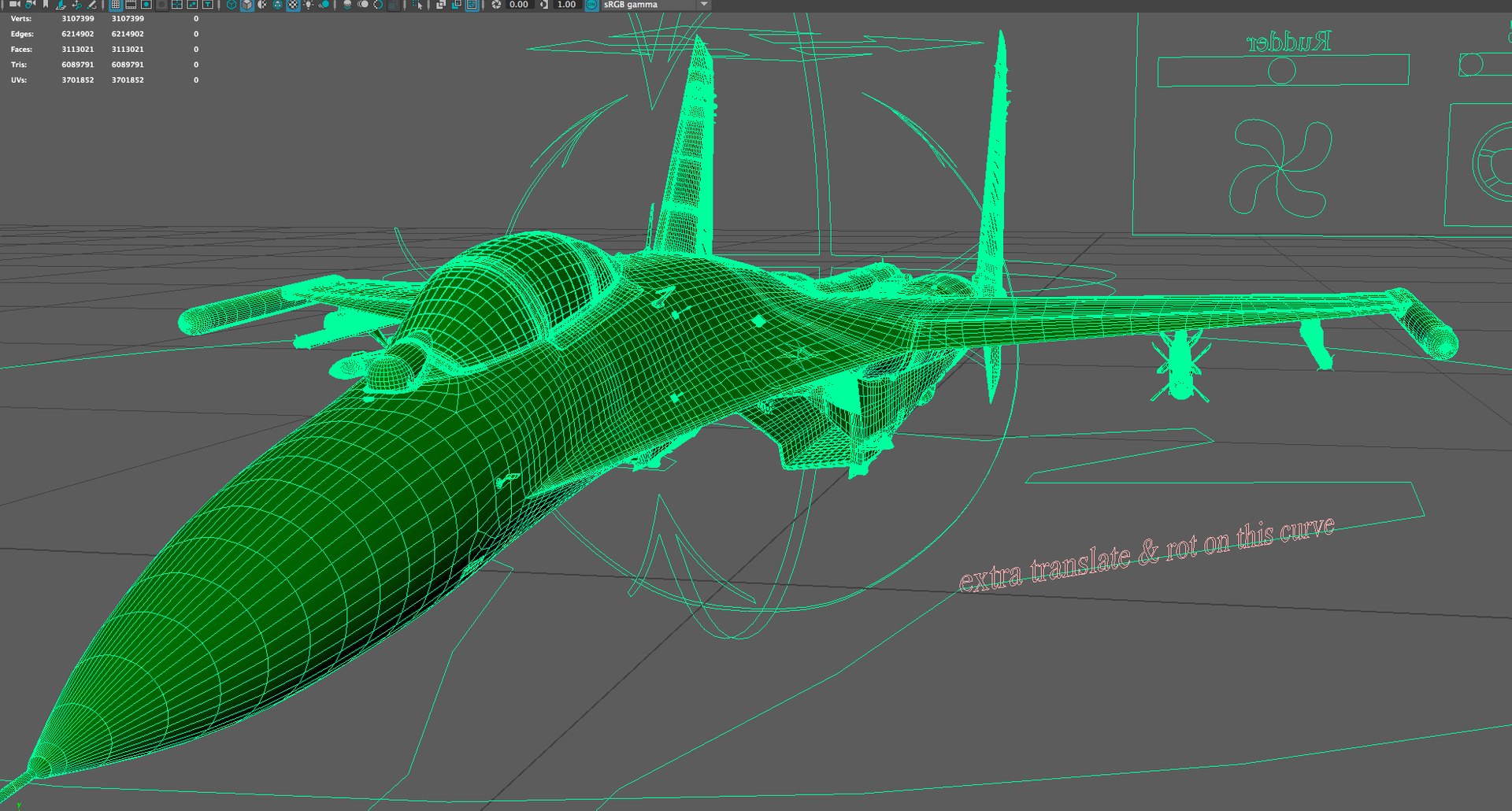Select the propeller-shaped control curve

1280,167
